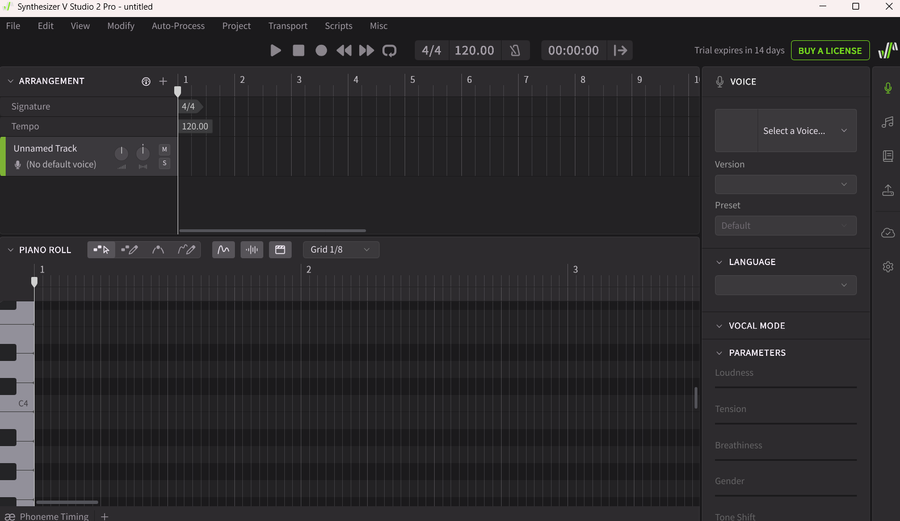Open the Preset Default dropdown
This screenshot has width=900, height=521.
pos(786,225)
